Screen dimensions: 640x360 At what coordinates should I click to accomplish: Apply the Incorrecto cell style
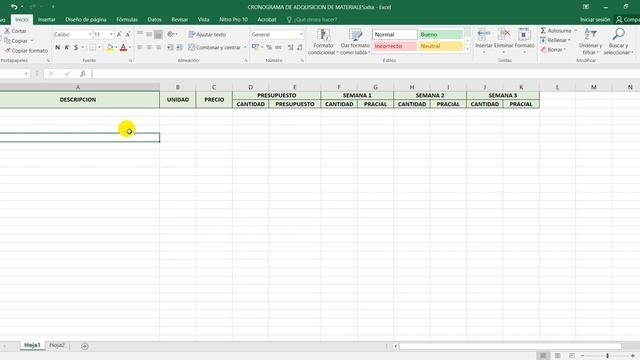click(395, 46)
